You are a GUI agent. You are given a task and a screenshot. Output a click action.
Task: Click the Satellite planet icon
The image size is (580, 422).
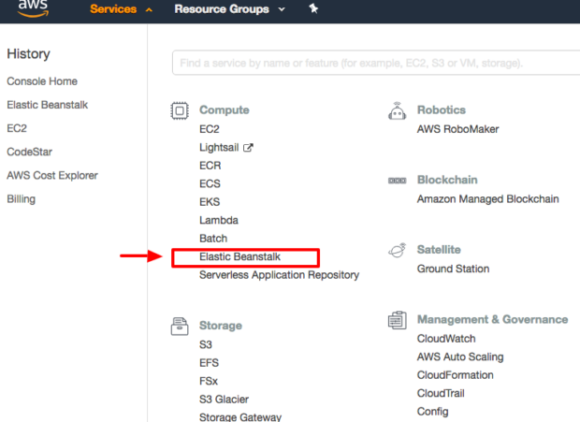click(397, 250)
